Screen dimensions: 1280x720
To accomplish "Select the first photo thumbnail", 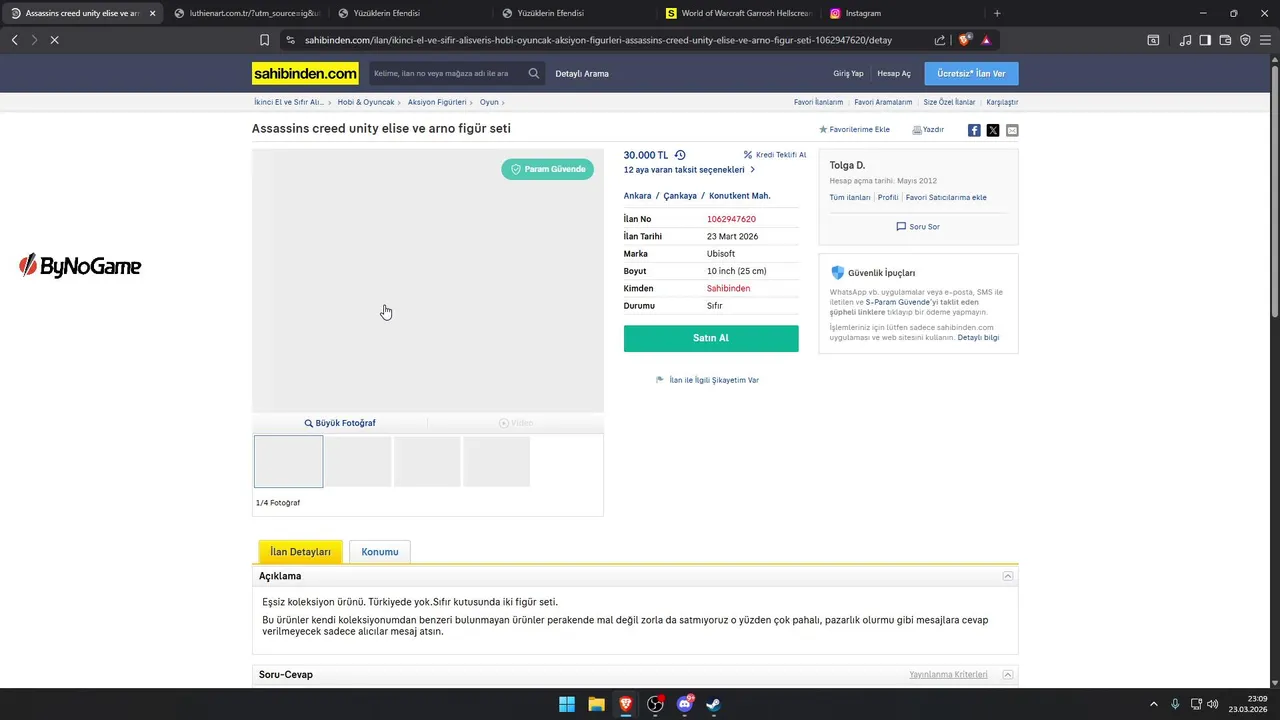I will point(288,461).
